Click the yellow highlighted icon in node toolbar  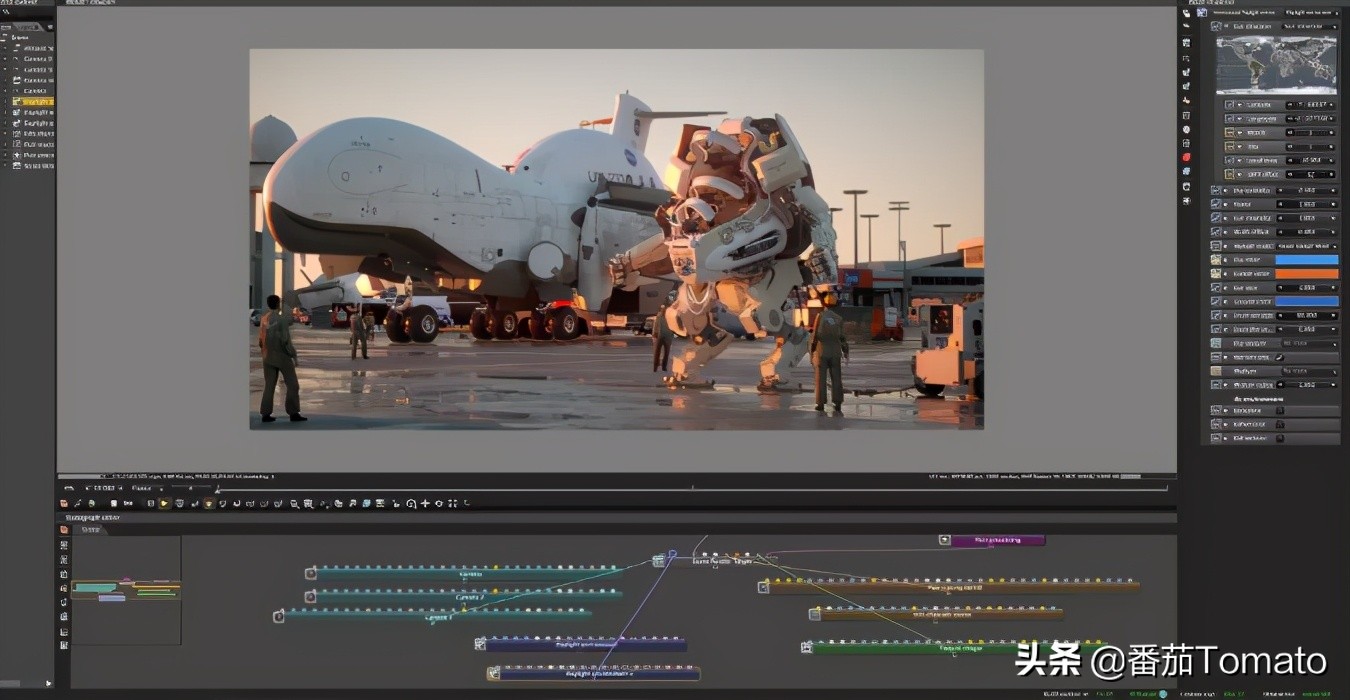(164, 504)
